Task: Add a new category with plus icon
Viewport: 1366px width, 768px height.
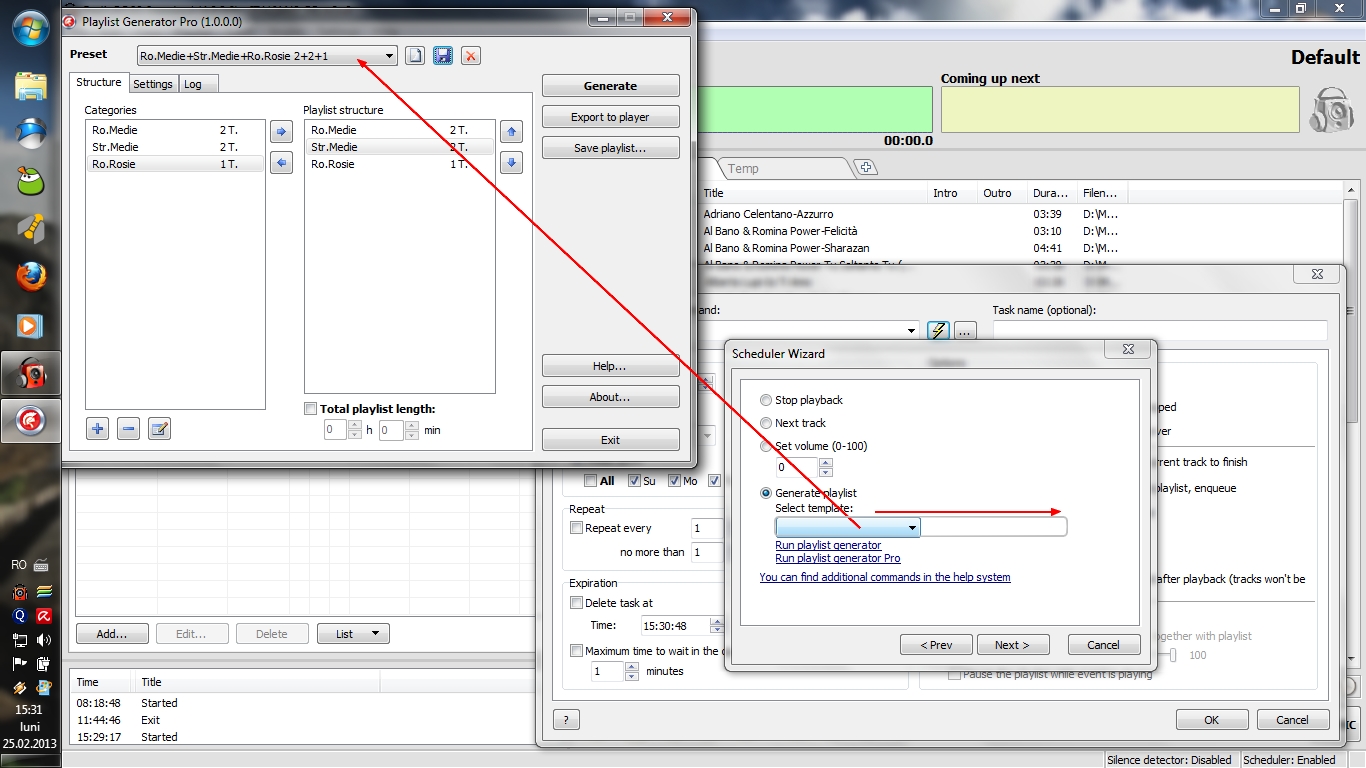Action: point(97,429)
